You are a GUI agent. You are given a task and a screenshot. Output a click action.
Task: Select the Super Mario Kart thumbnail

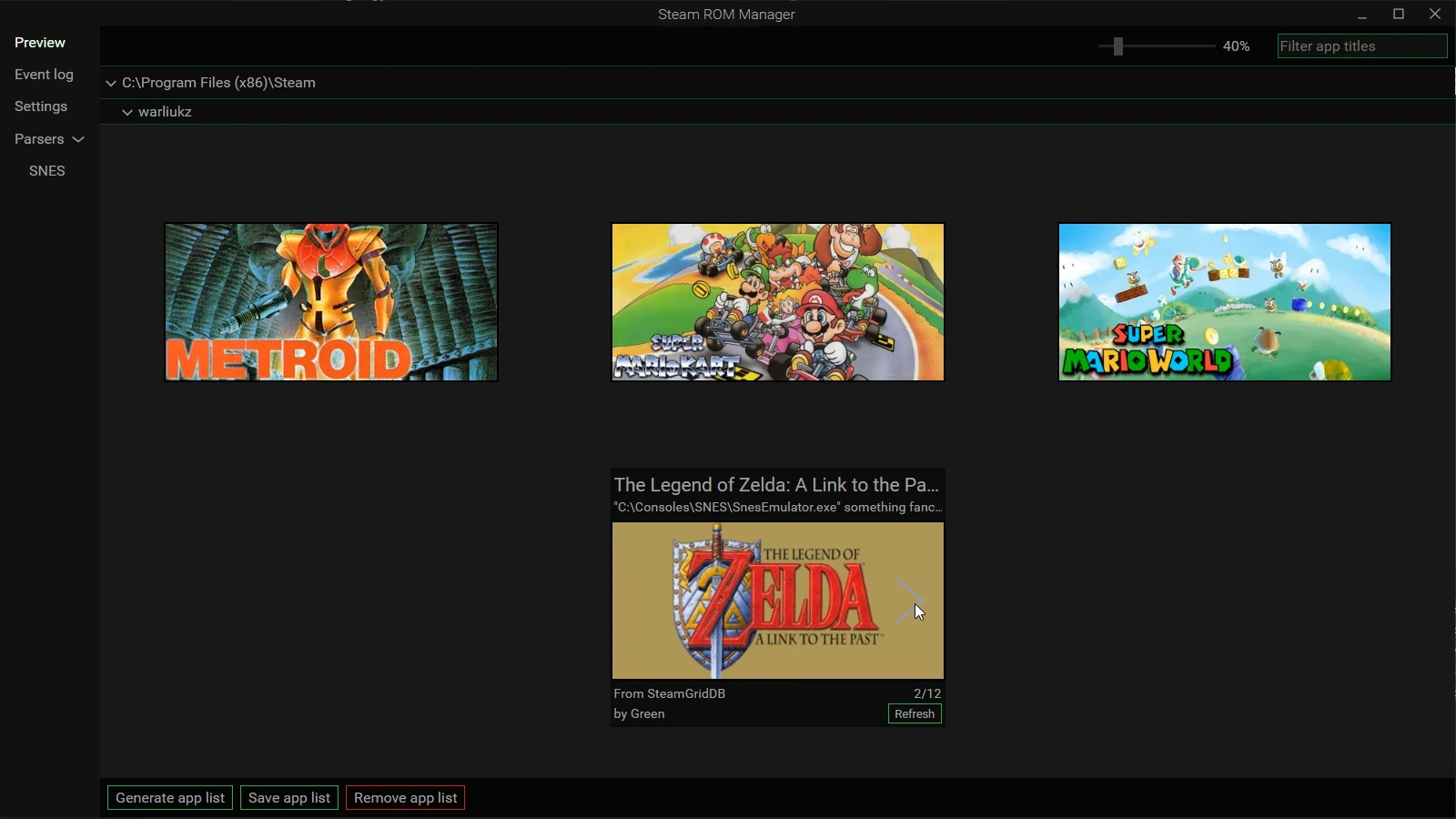pos(778,302)
